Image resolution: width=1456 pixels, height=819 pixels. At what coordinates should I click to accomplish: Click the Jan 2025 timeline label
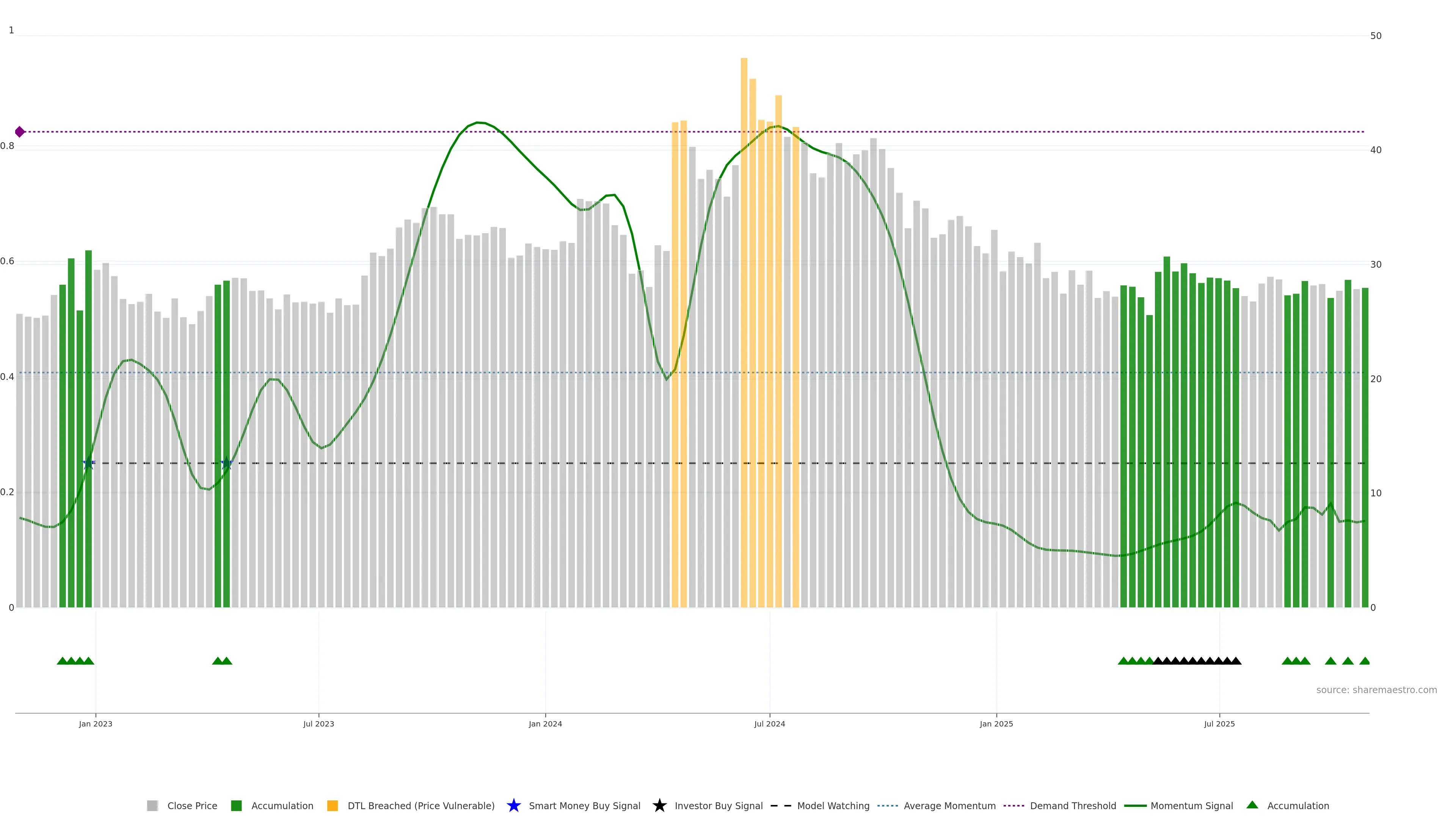[996, 723]
